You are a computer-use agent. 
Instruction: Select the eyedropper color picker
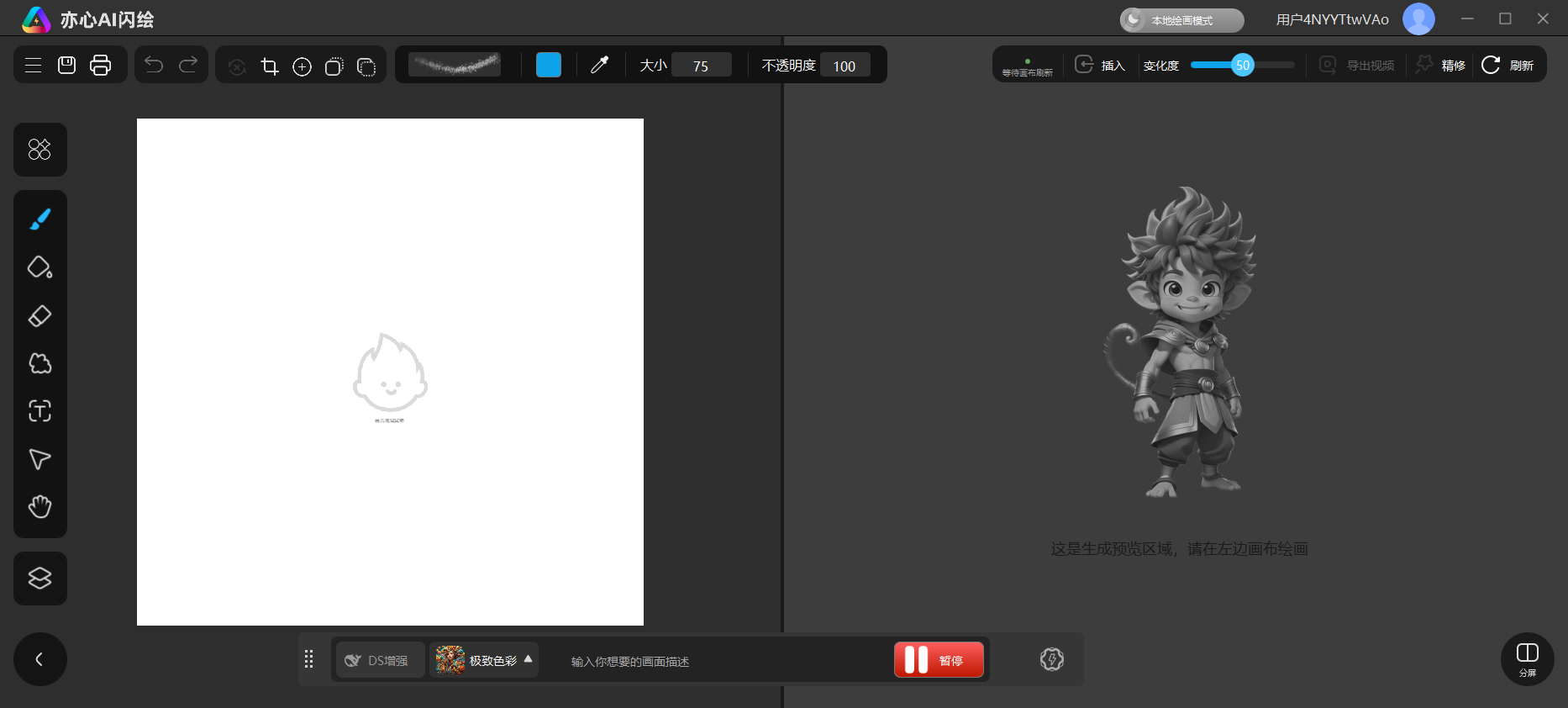point(599,65)
